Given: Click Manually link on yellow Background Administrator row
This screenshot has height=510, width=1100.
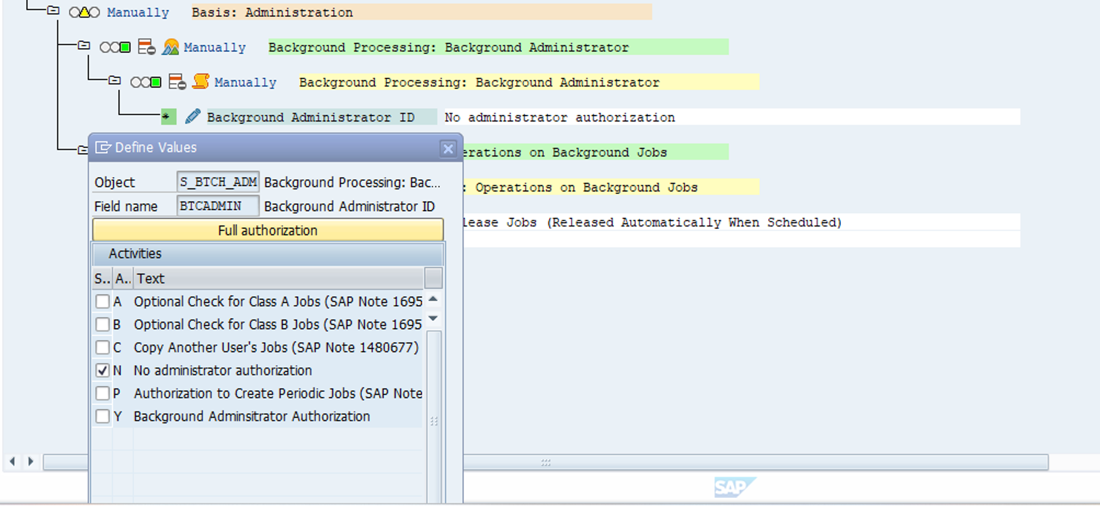Looking at the screenshot, I should [246, 83].
